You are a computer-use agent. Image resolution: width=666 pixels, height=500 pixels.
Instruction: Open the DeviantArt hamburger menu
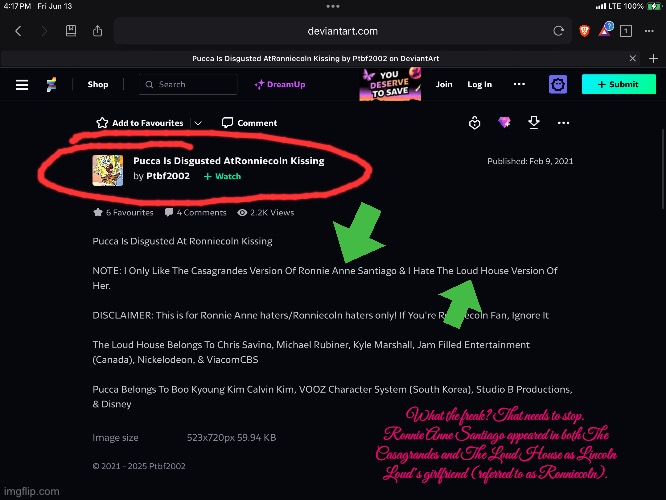point(22,85)
